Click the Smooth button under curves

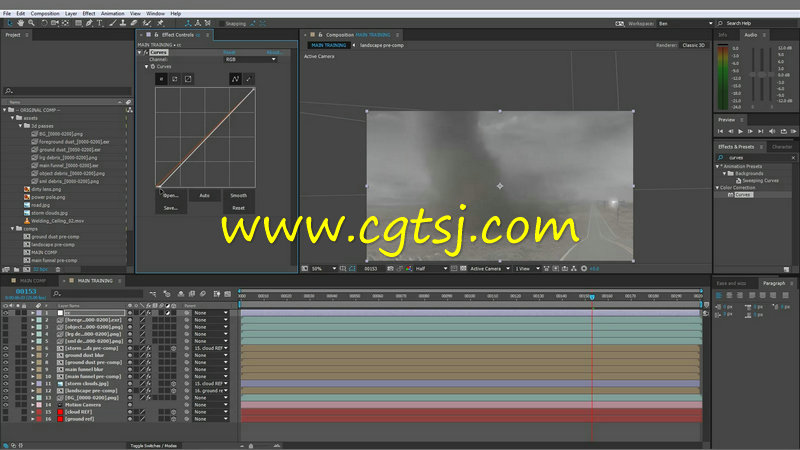click(238, 195)
